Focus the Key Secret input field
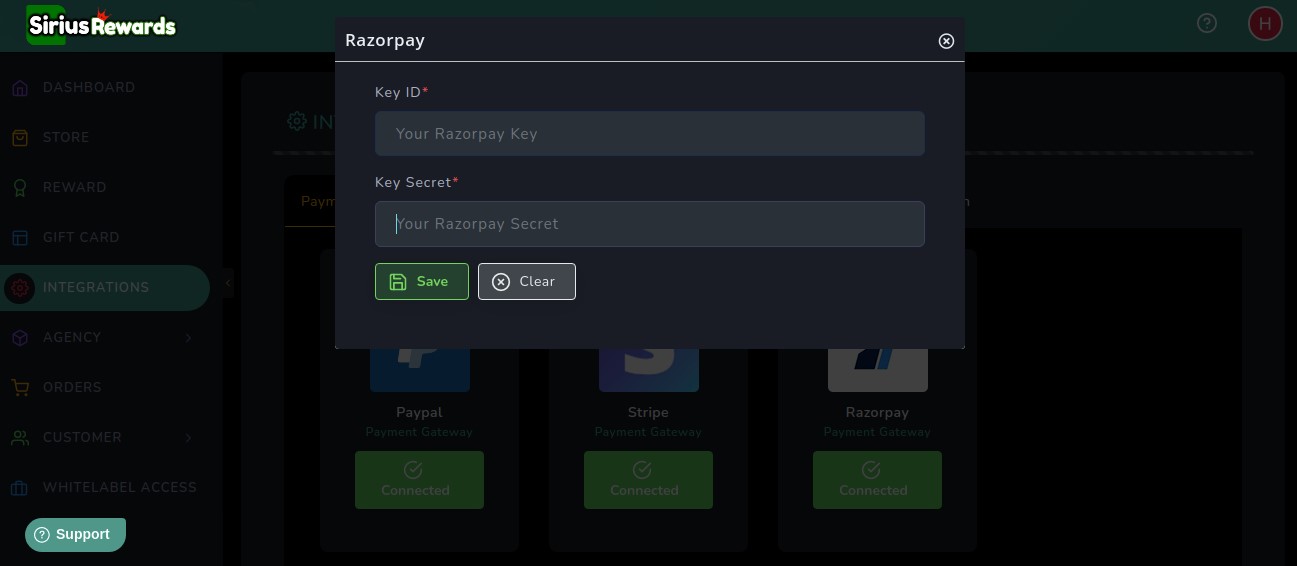This screenshot has width=1297, height=566. (x=650, y=224)
